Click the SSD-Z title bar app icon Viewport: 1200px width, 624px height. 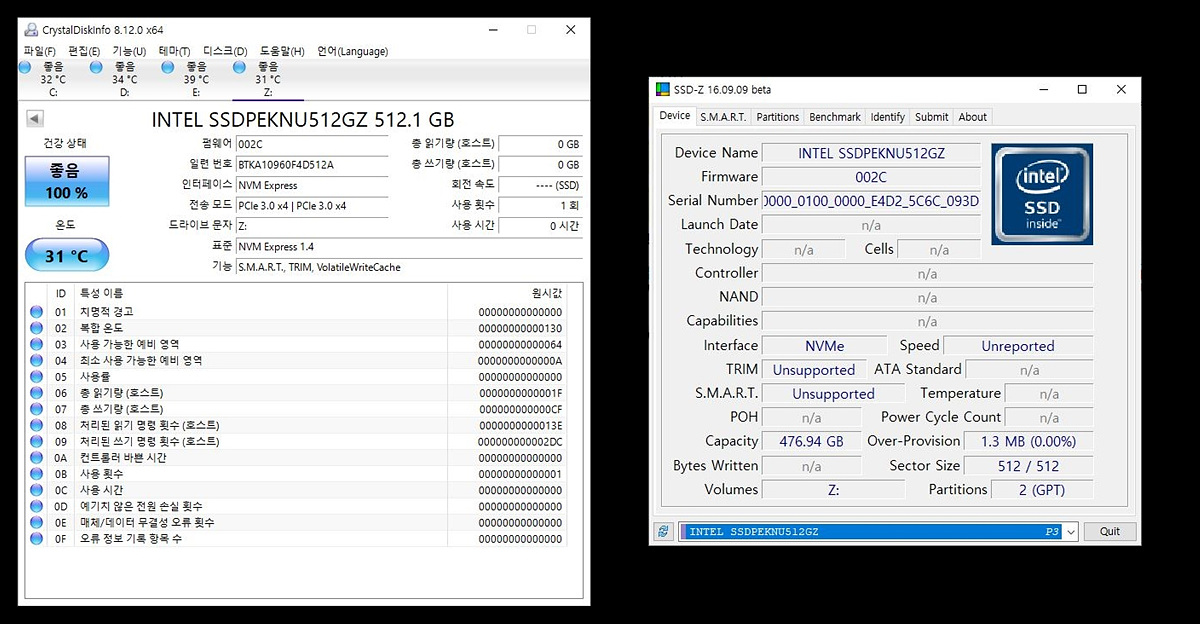[663, 89]
